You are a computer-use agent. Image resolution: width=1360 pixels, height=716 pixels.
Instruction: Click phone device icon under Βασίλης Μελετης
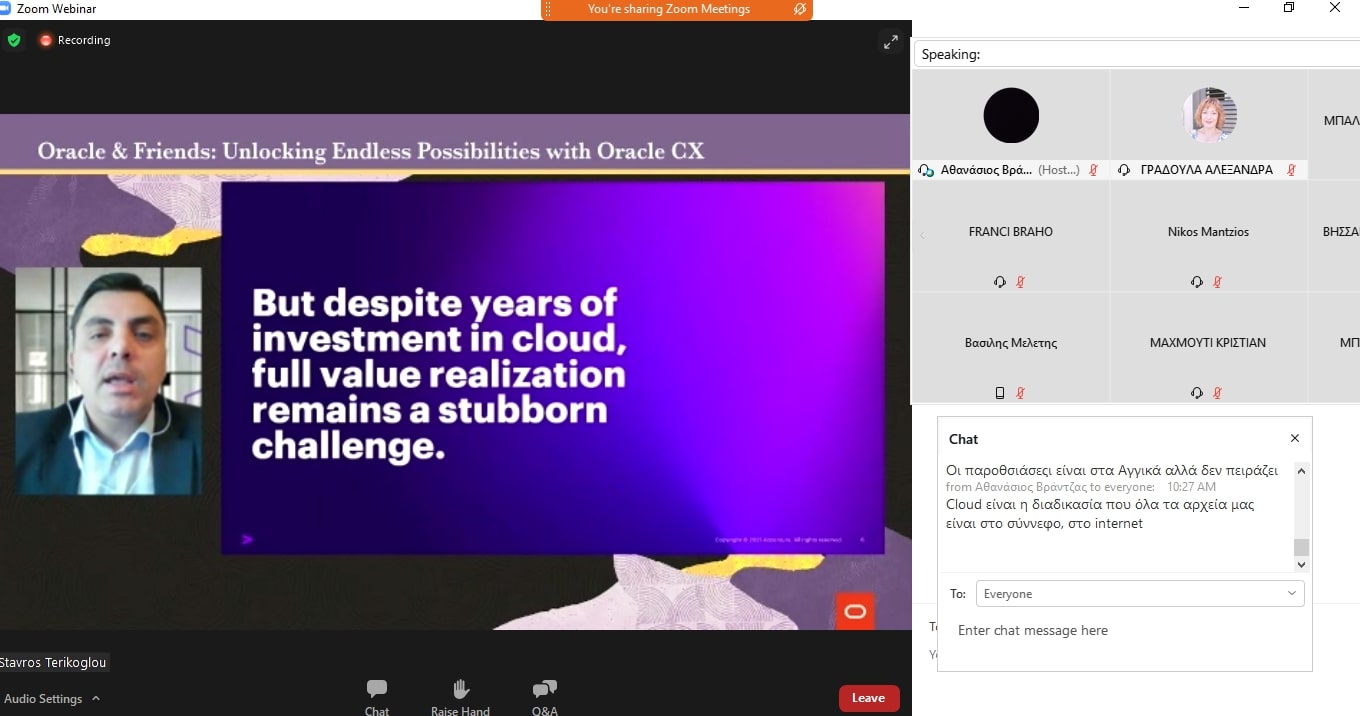click(1000, 393)
